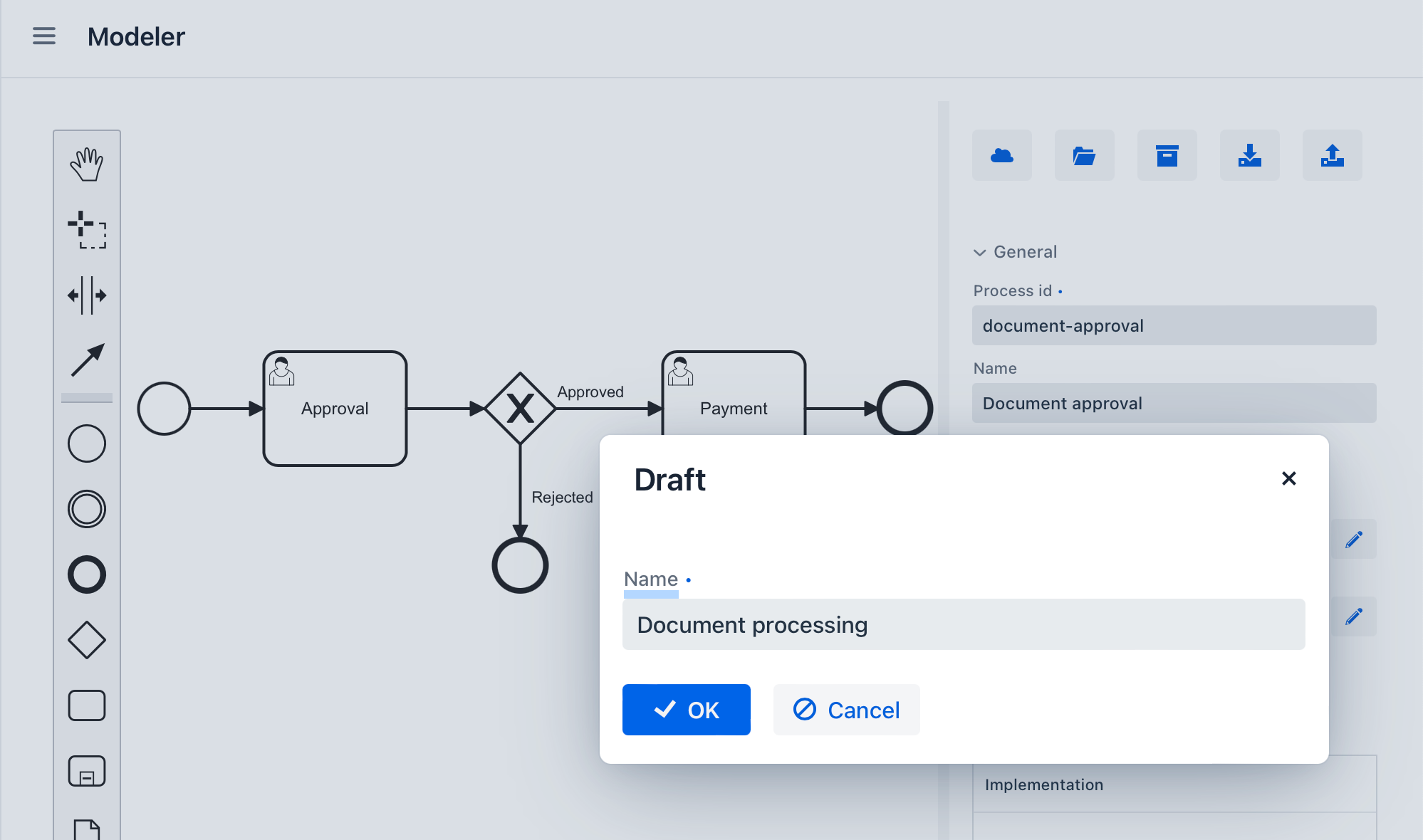
Task: Create a Gateway from the palette
Action: click(87, 640)
